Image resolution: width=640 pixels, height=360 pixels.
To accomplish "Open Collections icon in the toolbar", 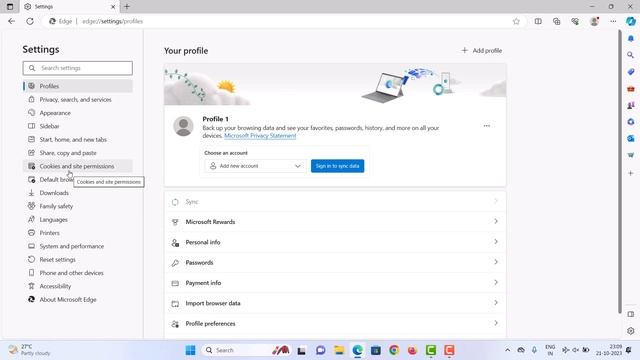I will click(556, 21).
